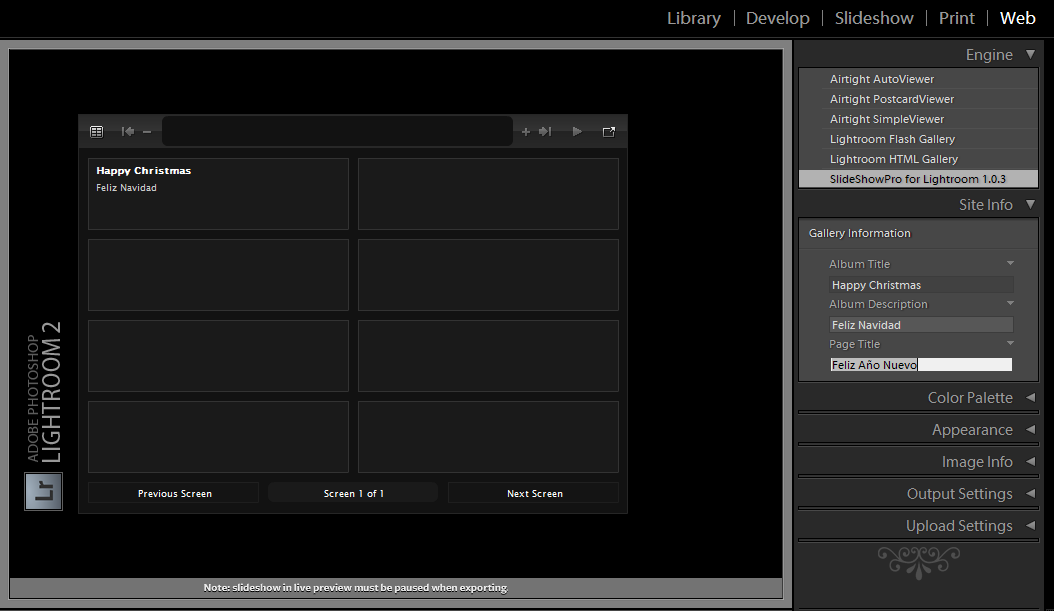Select SlideShowPro for Lightroom 1.0.3 engine
Image resolution: width=1054 pixels, height=611 pixels.
tap(918, 179)
